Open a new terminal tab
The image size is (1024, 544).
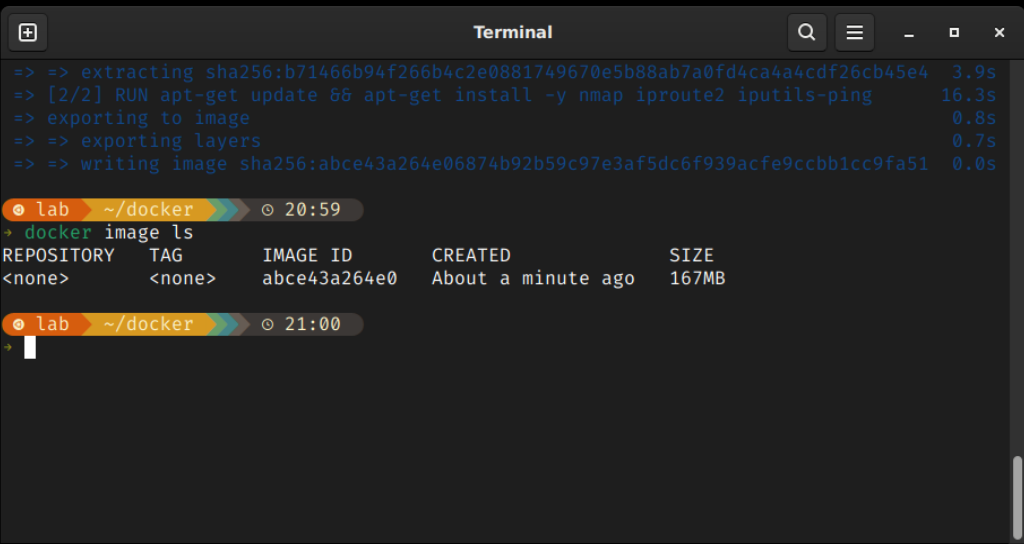click(27, 32)
